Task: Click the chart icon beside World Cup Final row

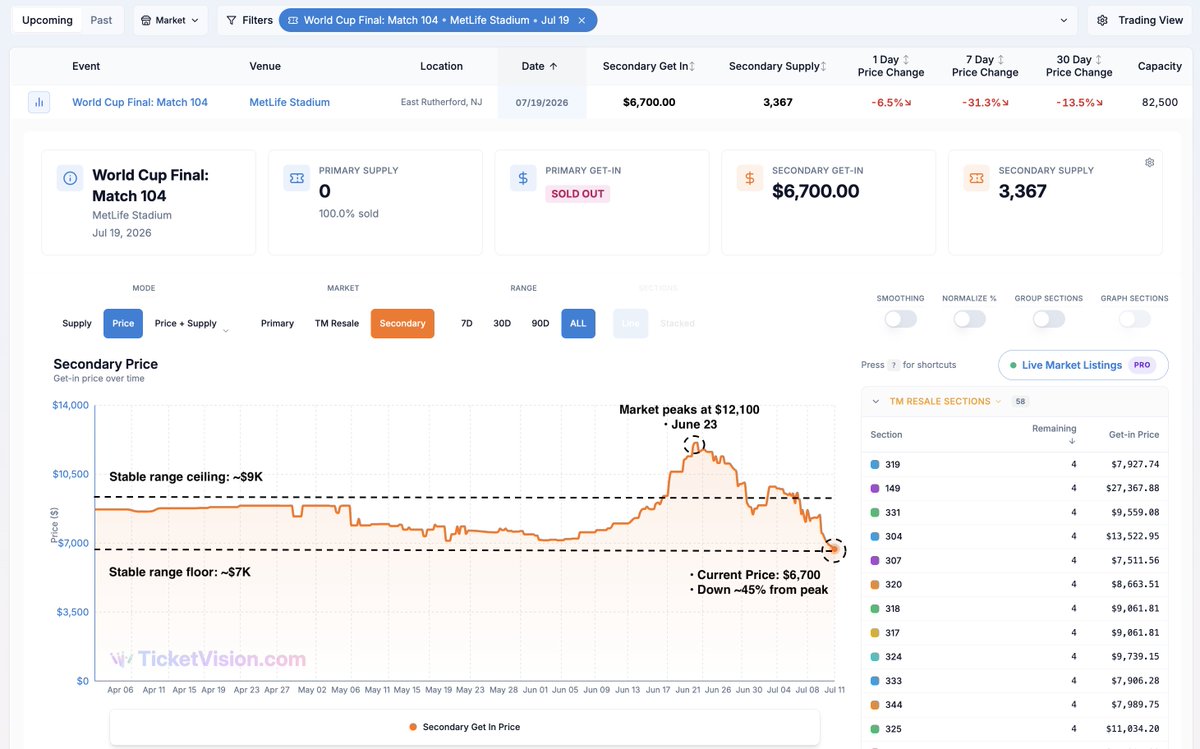Action: click(39, 102)
